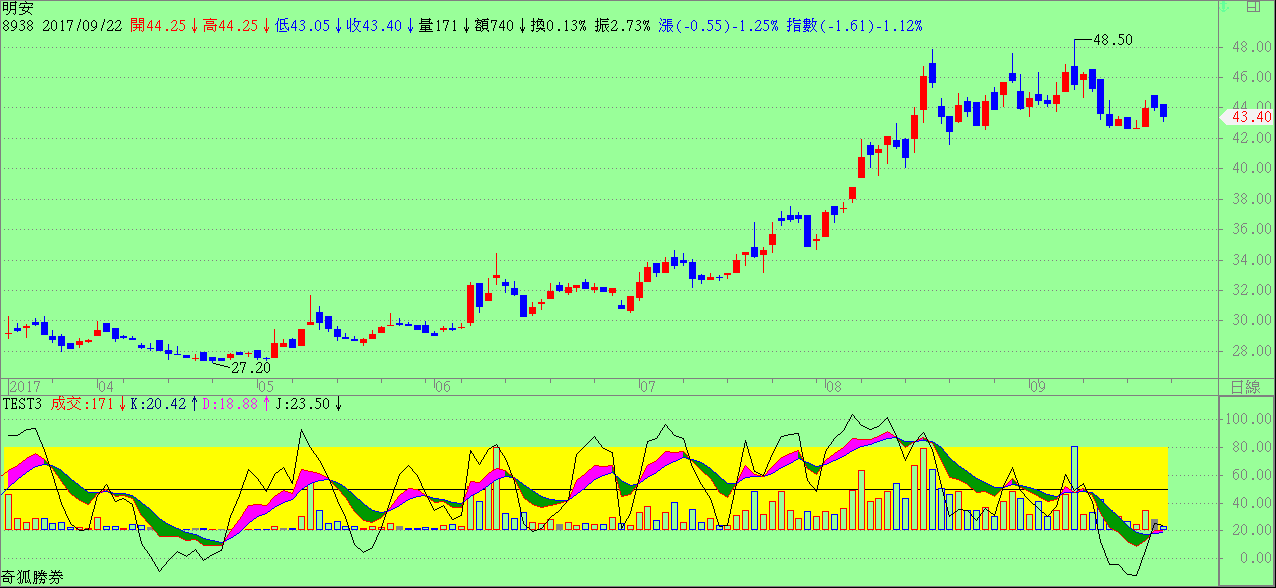The width and height of the screenshot is (1276, 588).
Task: Click the K:20.42 indicator value
Action: coord(159,404)
